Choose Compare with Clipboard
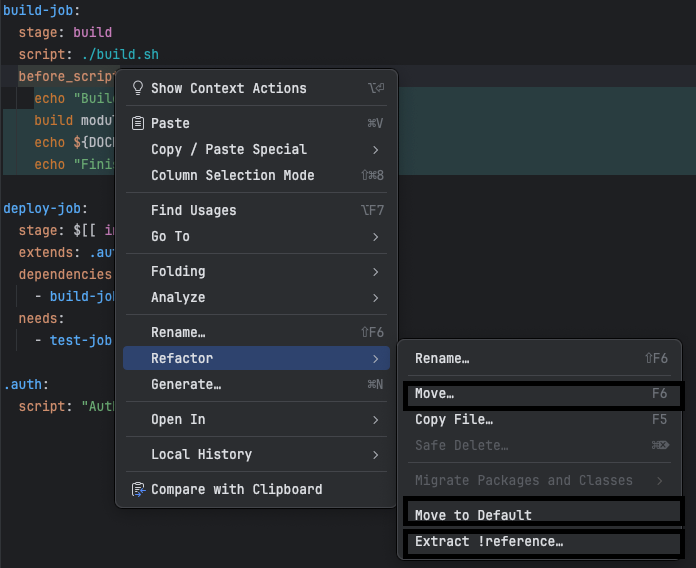Screen dimensions: 696x568 click(257, 489)
